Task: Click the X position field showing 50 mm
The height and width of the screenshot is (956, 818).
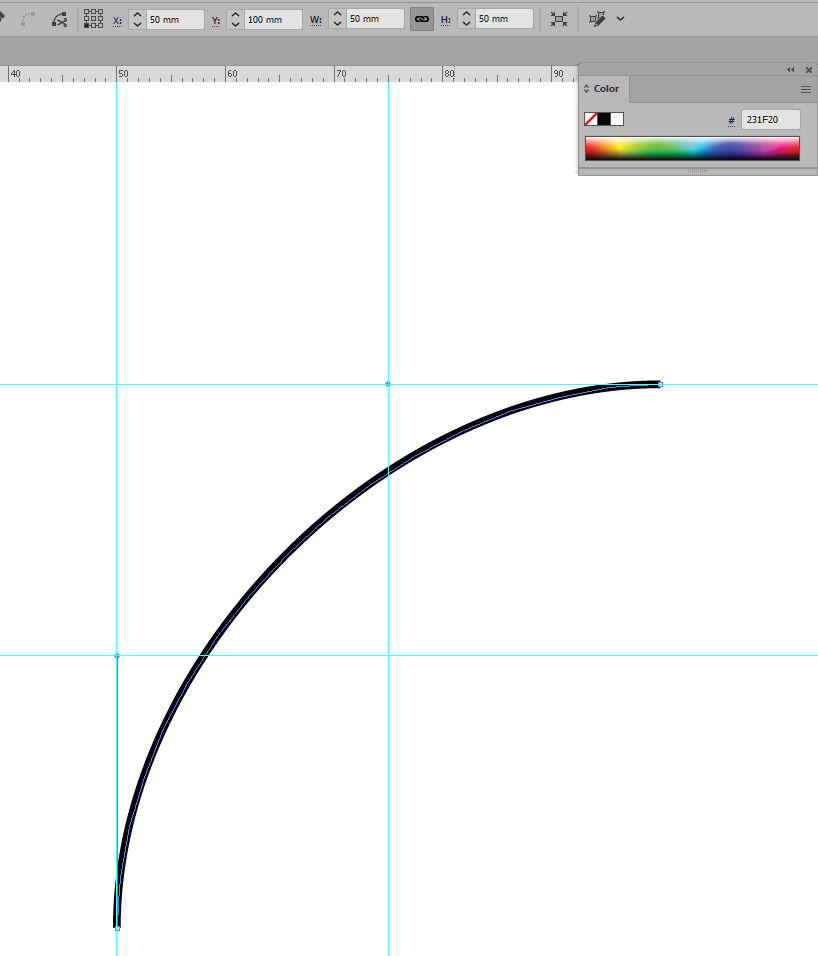Action: tap(175, 20)
